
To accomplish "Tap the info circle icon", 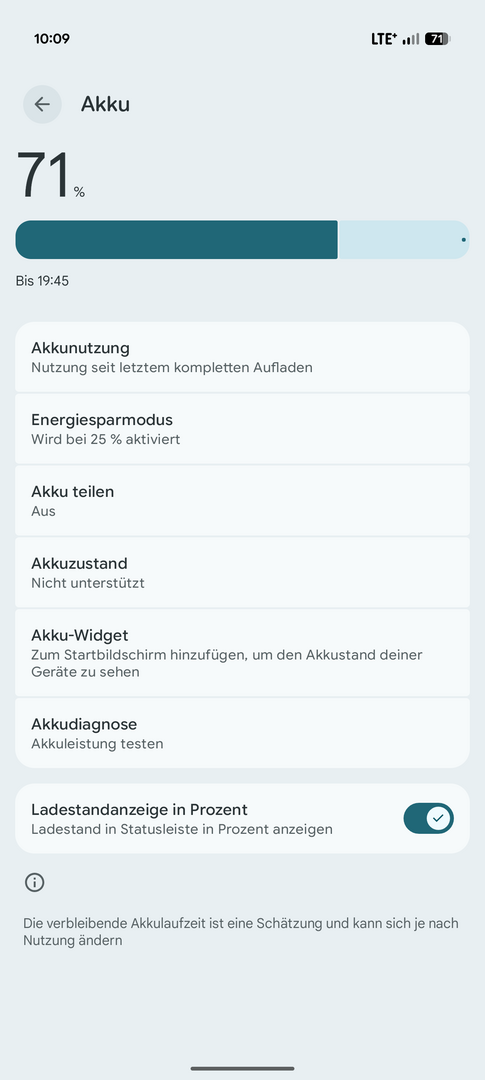I will 34,882.
